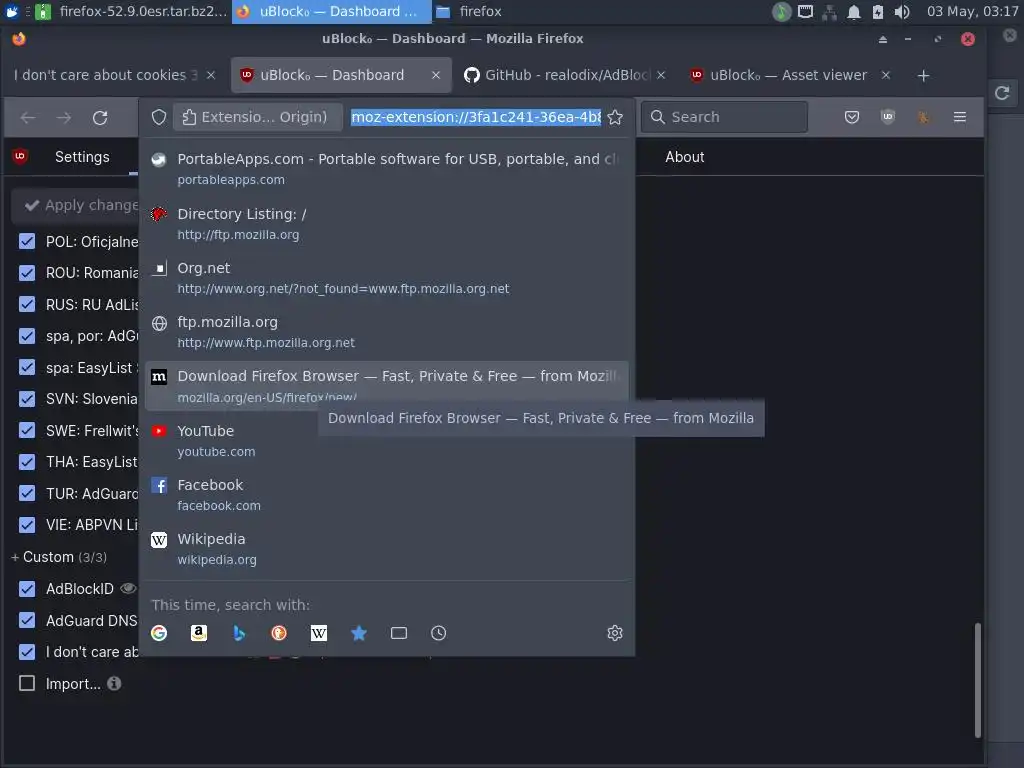Search open tabs using the tabs icon
This screenshot has width=1024, height=768.
[398, 633]
